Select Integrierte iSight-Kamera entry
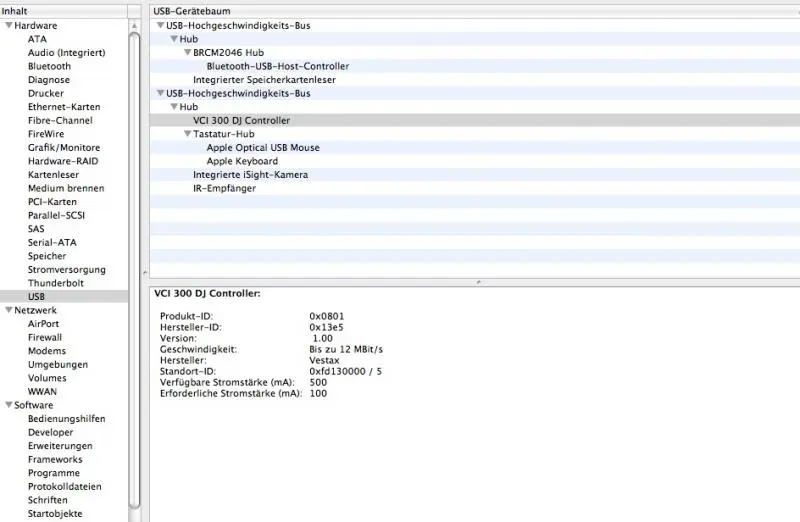Screen dimensions: 800x522 coord(250,175)
